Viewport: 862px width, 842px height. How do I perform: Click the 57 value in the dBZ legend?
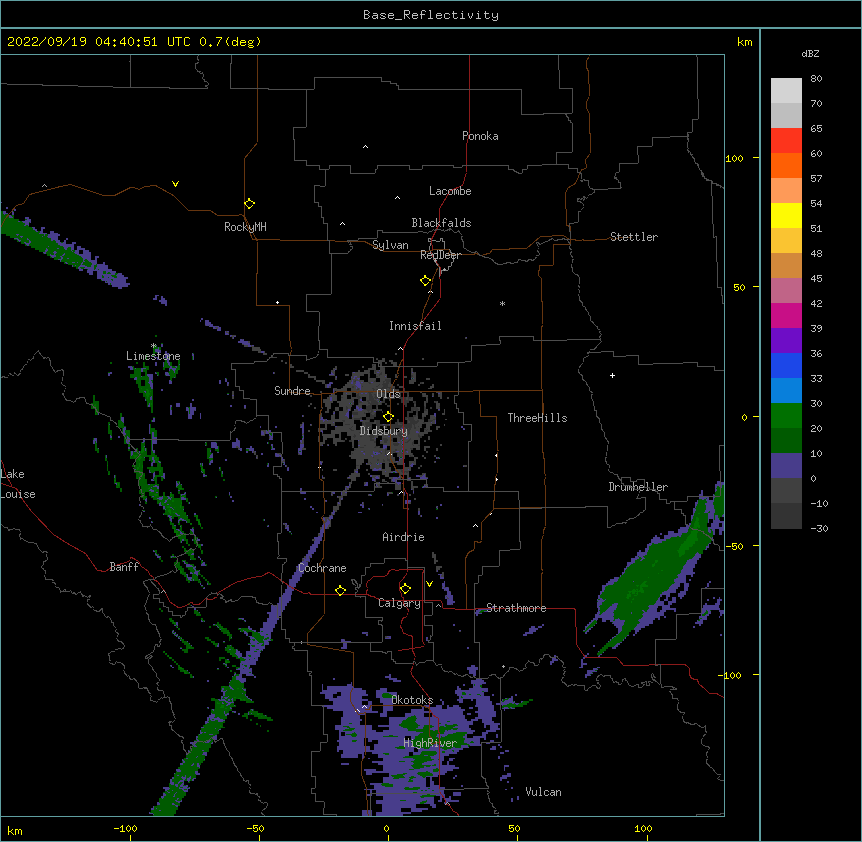click(816, 179)
